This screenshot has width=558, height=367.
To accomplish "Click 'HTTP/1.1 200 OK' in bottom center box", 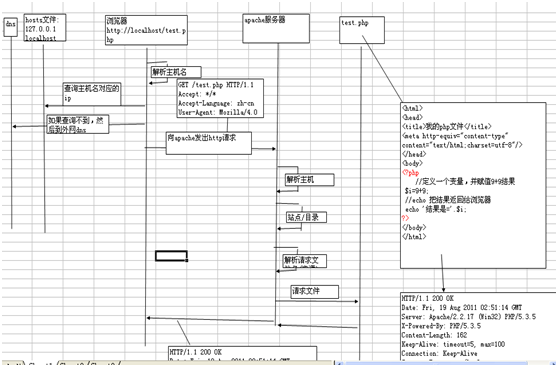I will tap(195, 352).
